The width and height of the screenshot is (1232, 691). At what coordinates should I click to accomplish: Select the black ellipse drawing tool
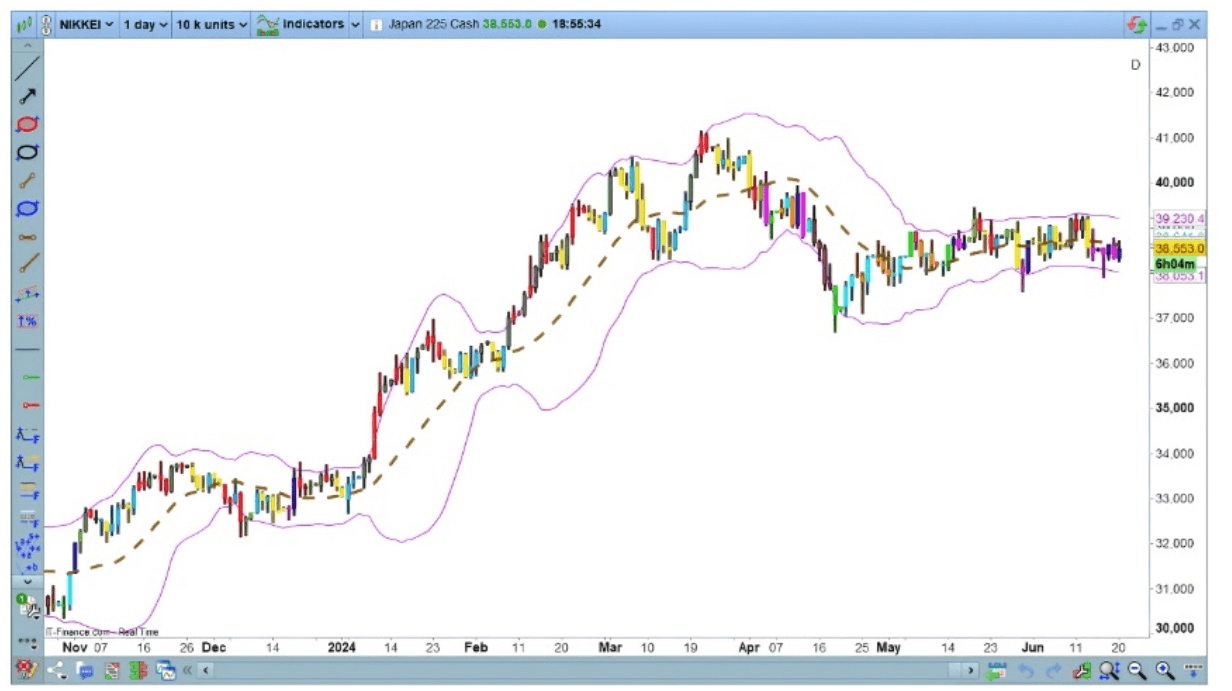[27, 152]
